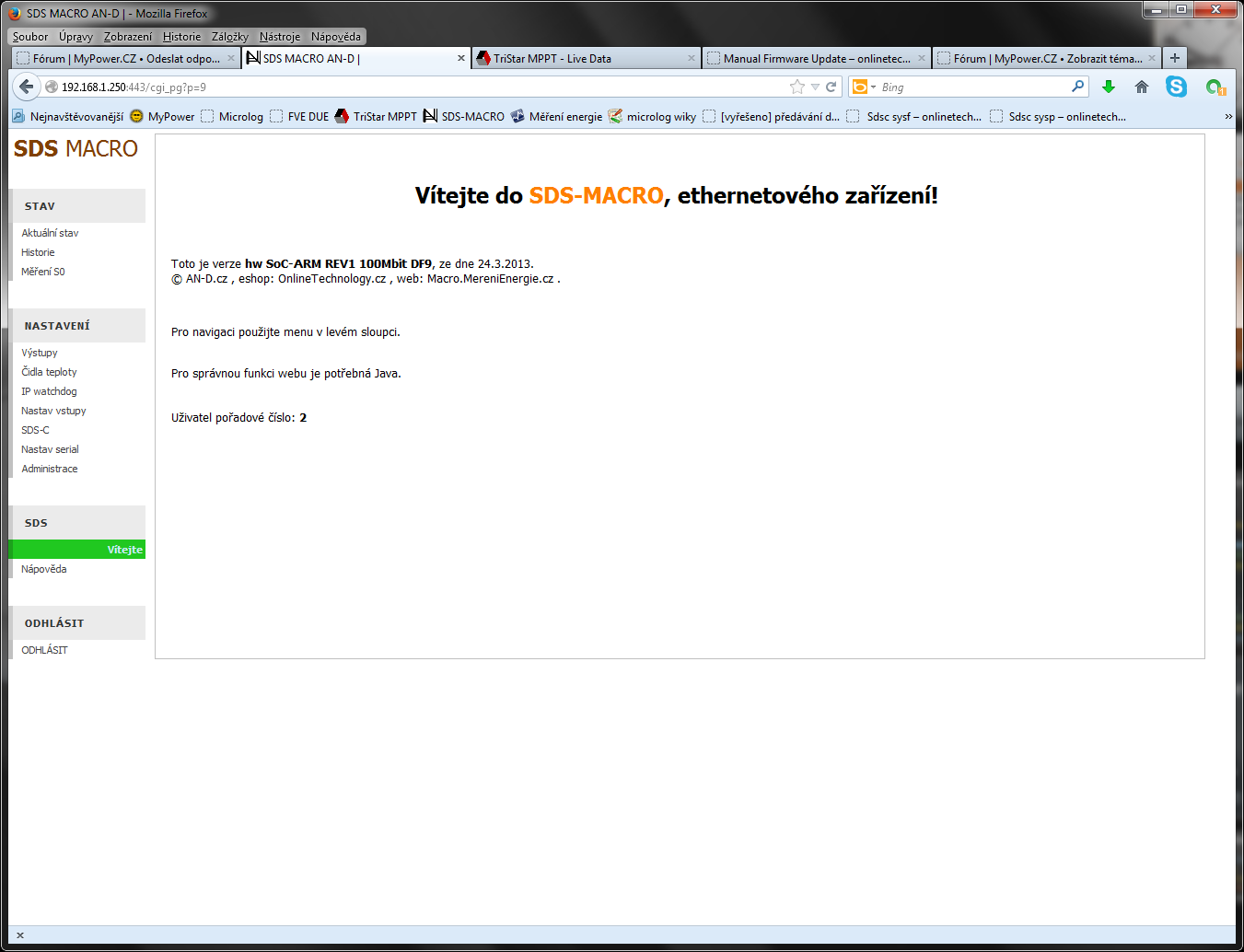1244x952 pixels.
Task: Click the Bing search input field
Action: tap(974, 87)
